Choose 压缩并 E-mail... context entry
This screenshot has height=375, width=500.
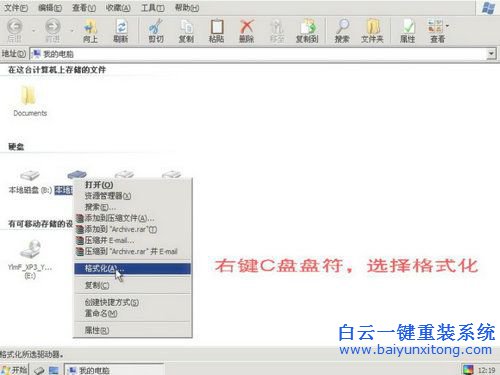[x=132, y=240]
